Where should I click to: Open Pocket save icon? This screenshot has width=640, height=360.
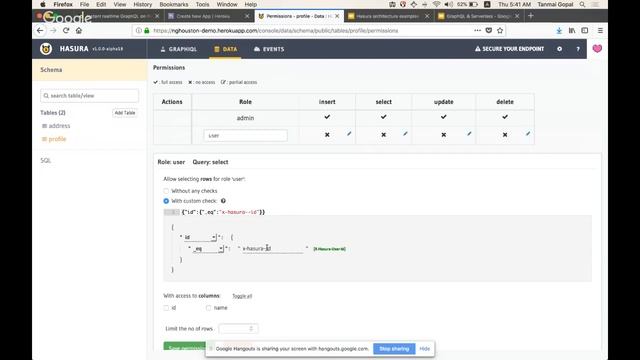489,31
